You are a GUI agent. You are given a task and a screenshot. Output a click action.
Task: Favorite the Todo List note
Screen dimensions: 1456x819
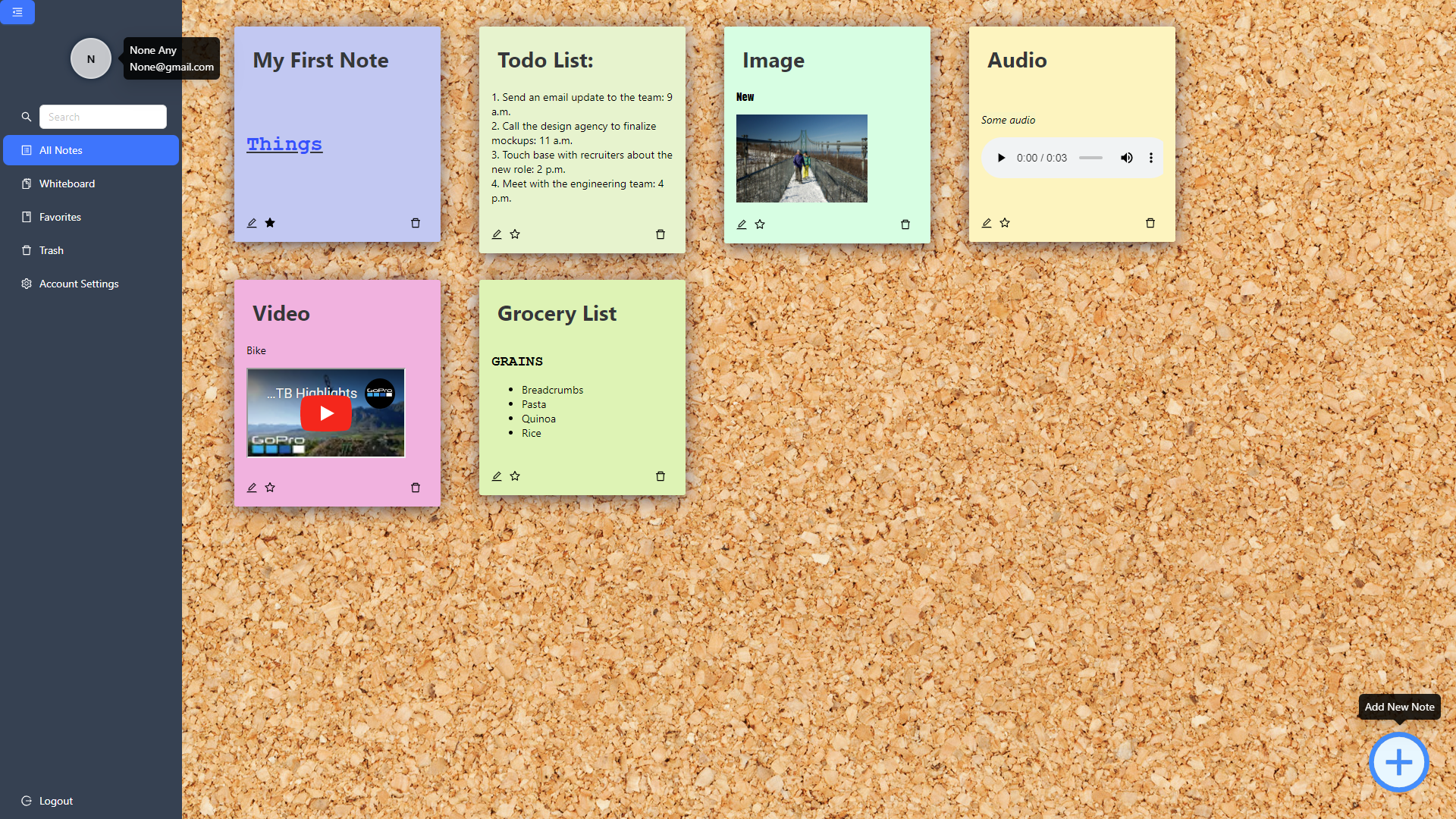click(515, 234)
